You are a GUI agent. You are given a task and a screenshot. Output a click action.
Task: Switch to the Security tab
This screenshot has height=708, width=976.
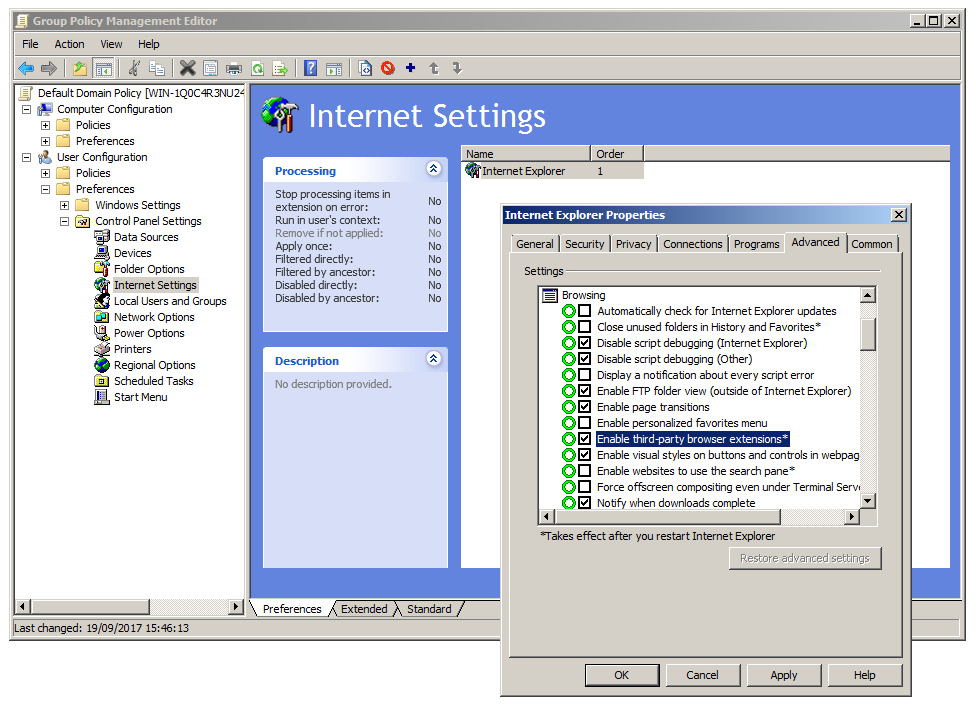click(584, 243)
